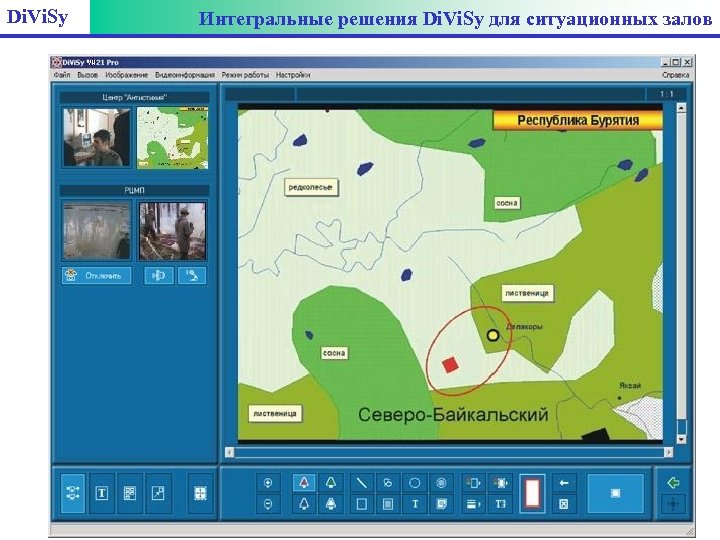This screenshot has width=720, height=540.
Task: Click the vertical scrollbar up arrow
Action: click(681, 108)
